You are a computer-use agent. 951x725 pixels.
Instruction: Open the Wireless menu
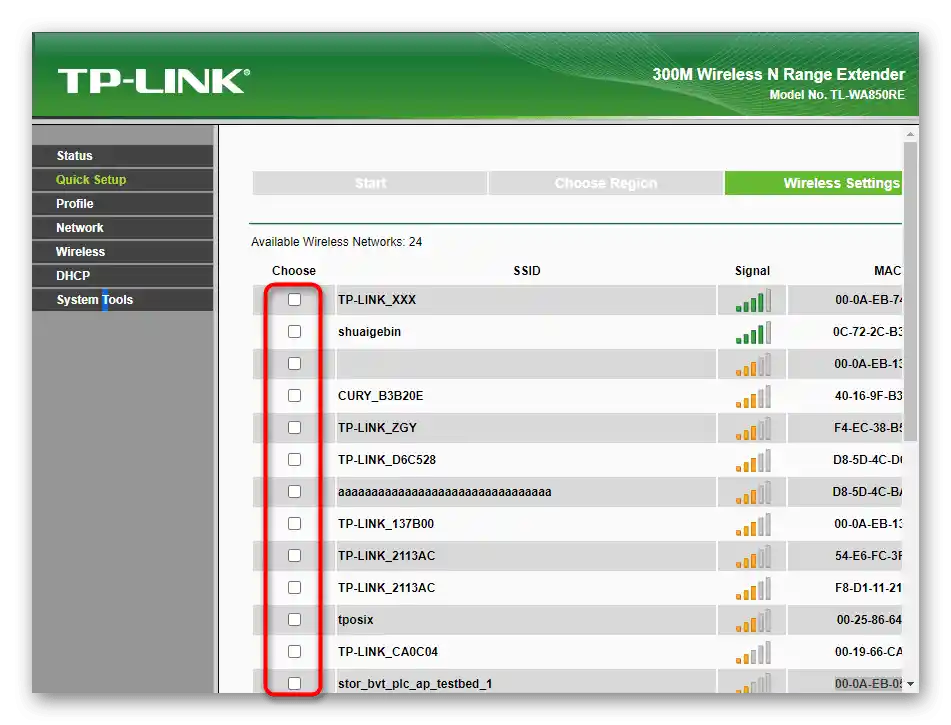123,252
